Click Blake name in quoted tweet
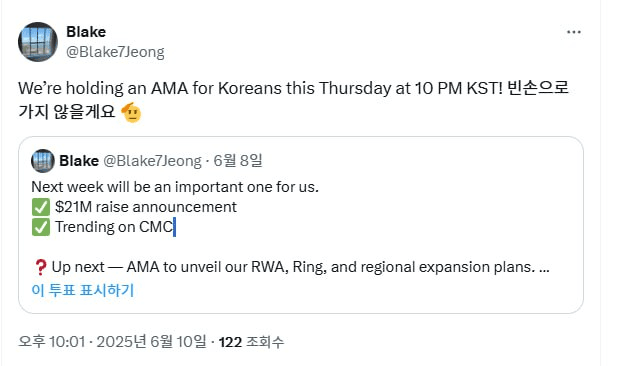The image size is (623, 366). click(79, 161)
